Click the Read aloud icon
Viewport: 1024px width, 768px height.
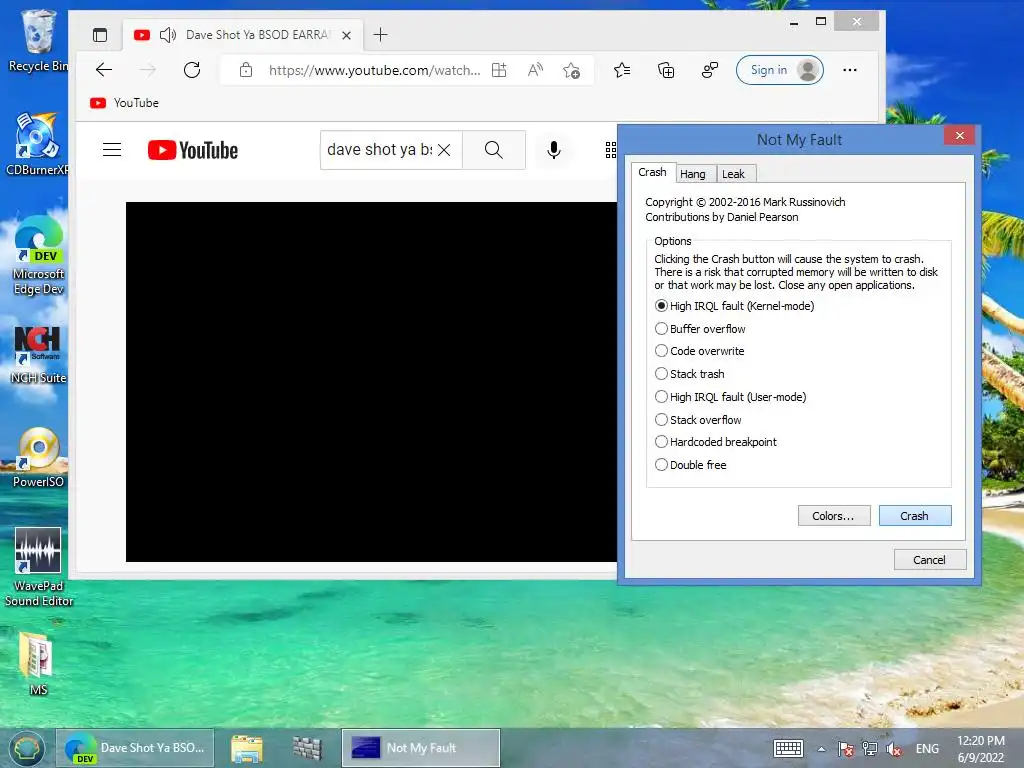click(x=536, y=70)
